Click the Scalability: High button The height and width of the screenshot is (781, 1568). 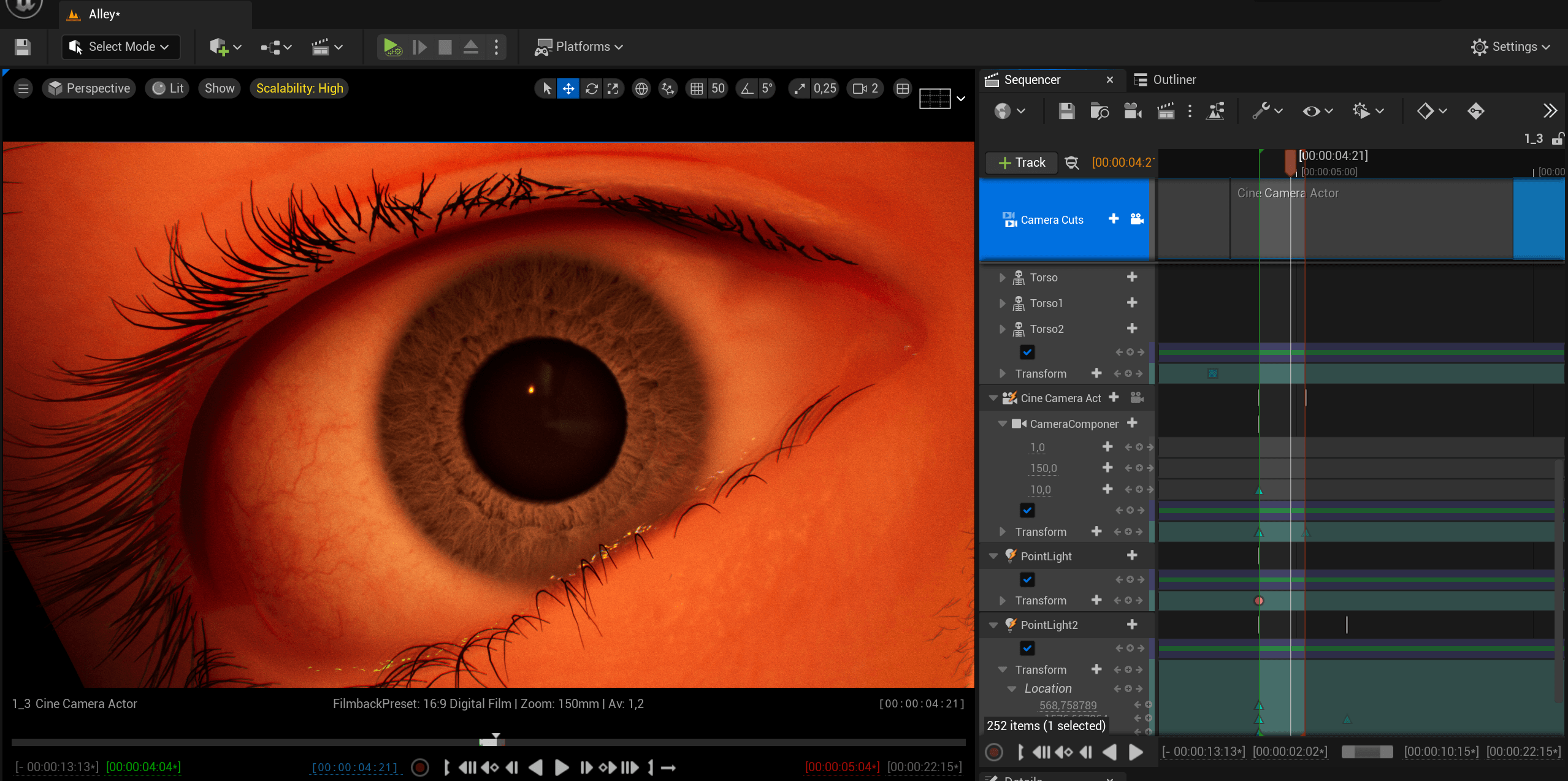pos(299,88)
